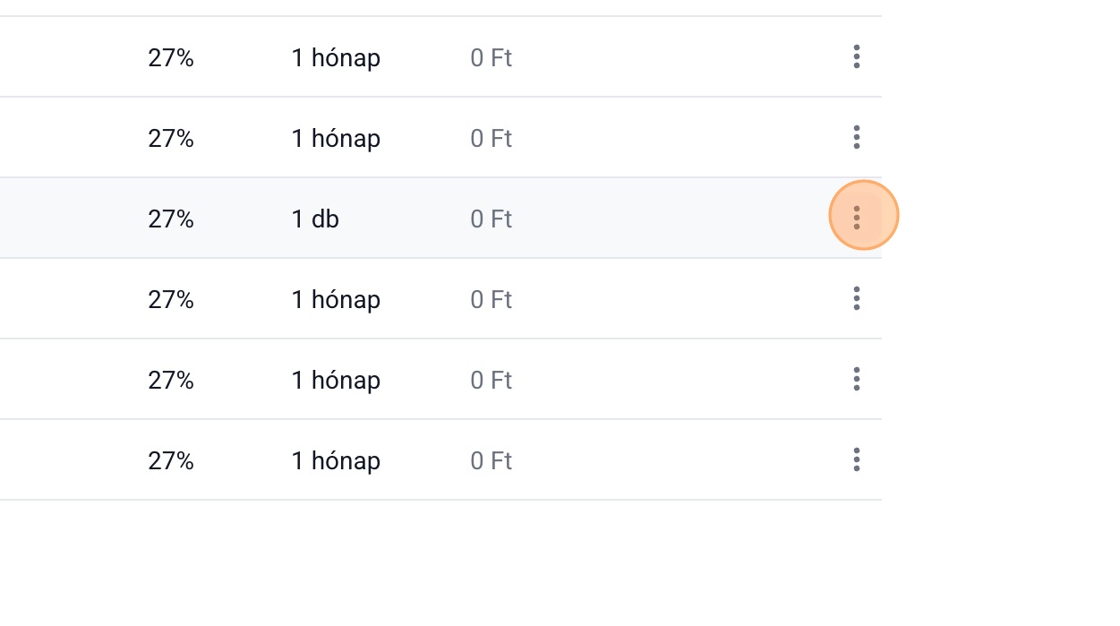Image resolution: width=1120 pixels, height=626 pixels.
Task: Open the kebab menu in the fourth row
Action: [x=856, y=298]
